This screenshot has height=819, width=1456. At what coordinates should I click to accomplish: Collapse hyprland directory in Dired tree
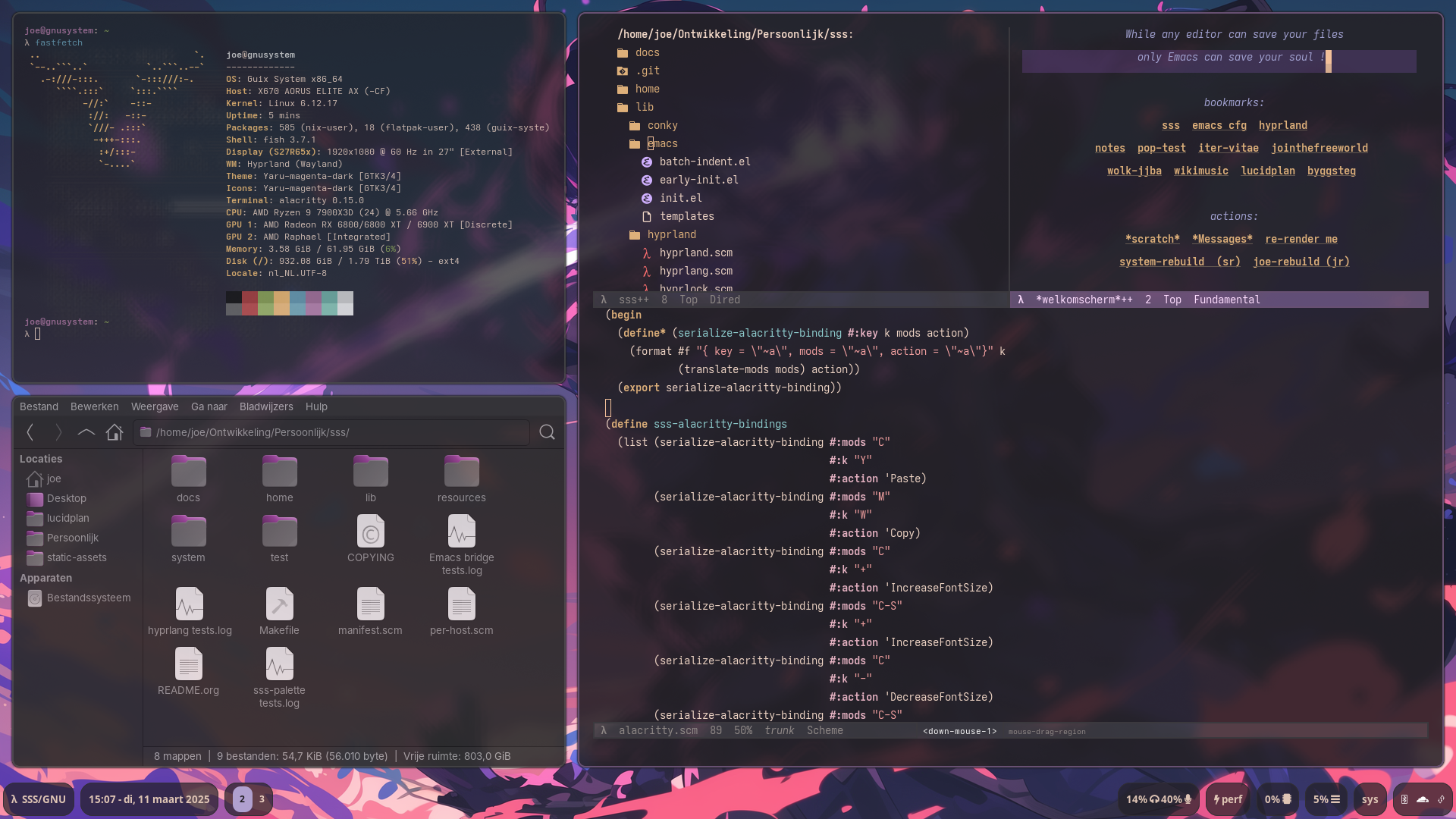(x=662, y=234)
